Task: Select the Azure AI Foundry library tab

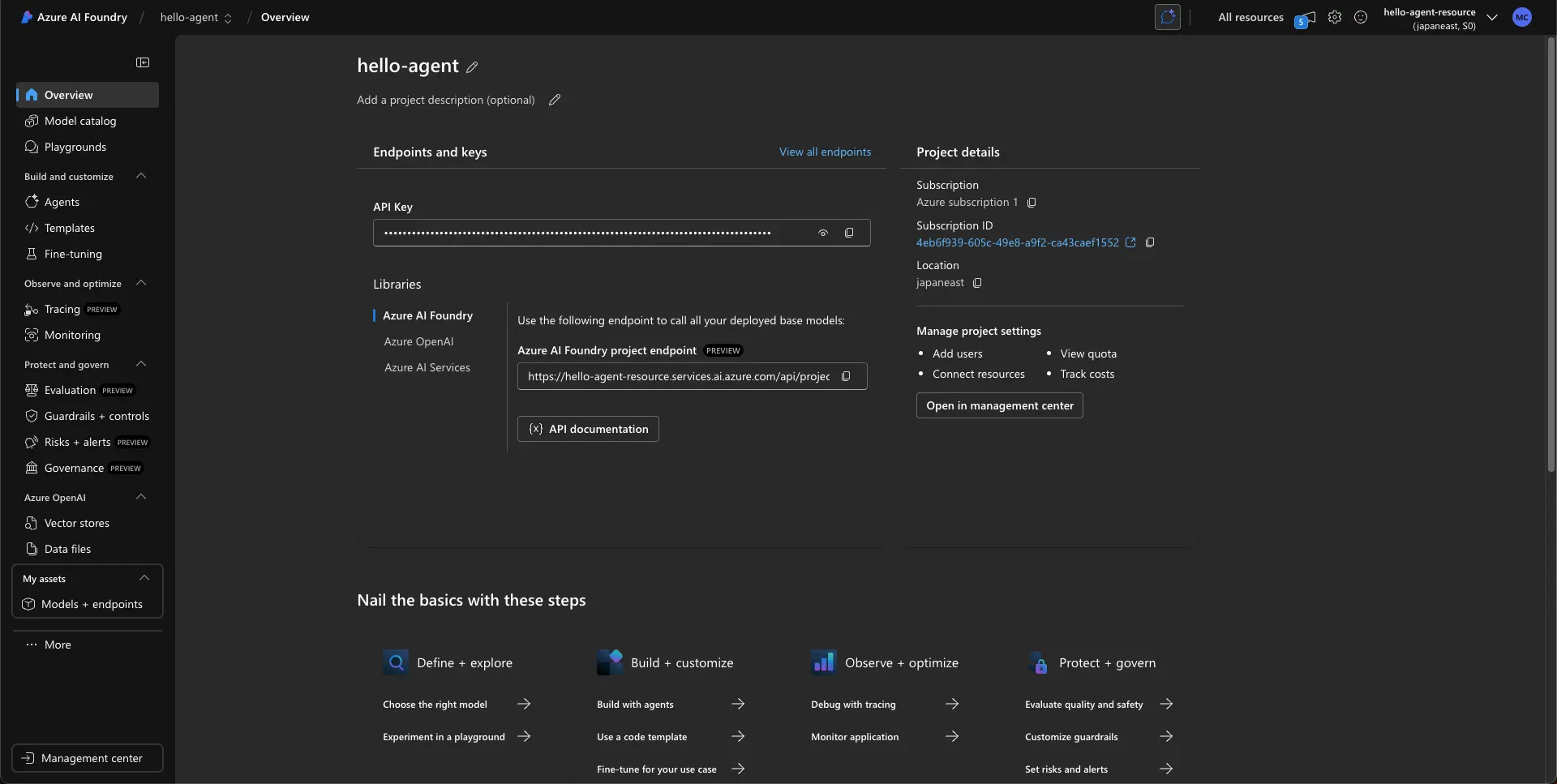Action: (427, 315)
